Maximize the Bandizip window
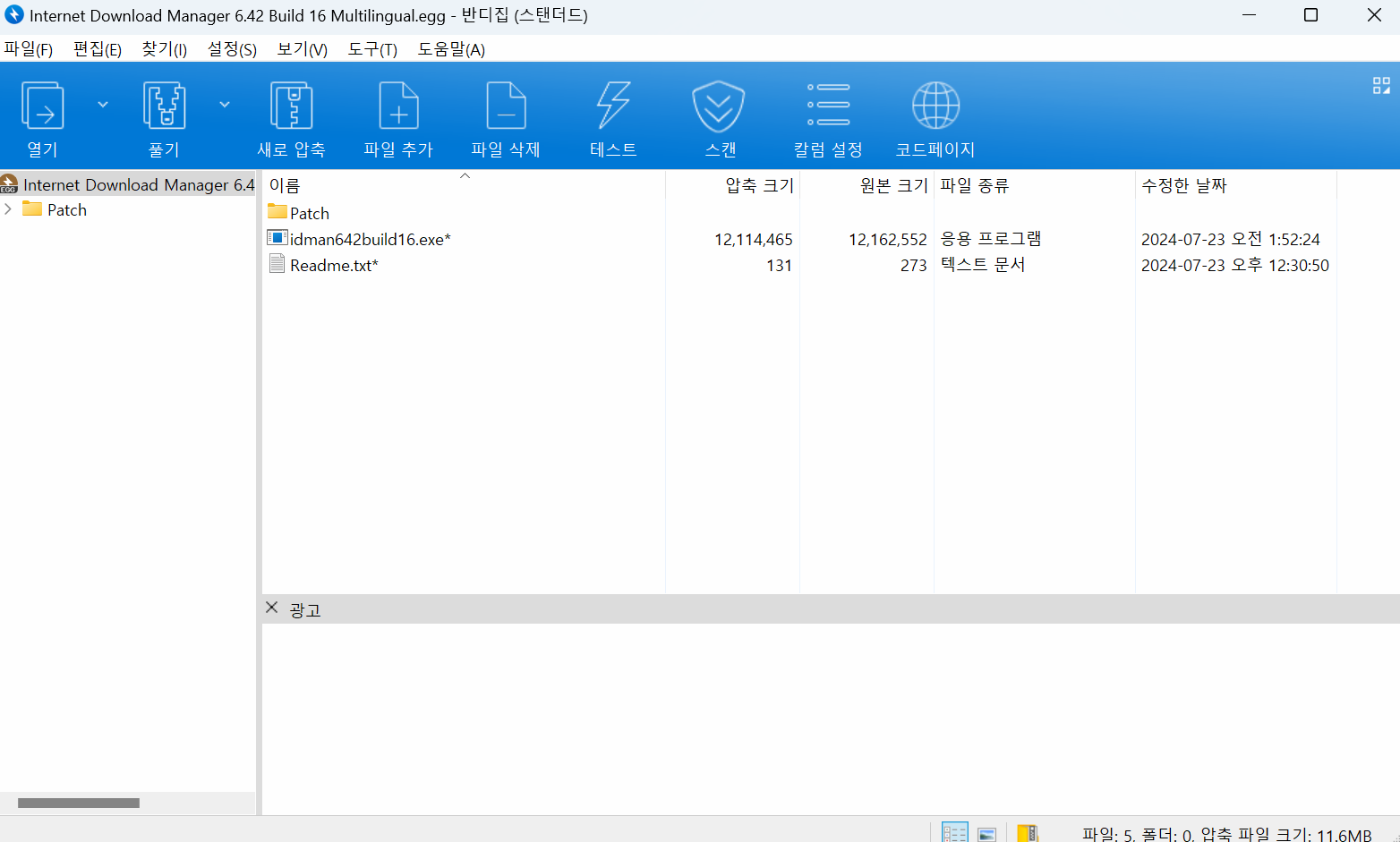The width and height of the screenshot is (1400, 842). pyautogui.click(x=1310, y=15)
